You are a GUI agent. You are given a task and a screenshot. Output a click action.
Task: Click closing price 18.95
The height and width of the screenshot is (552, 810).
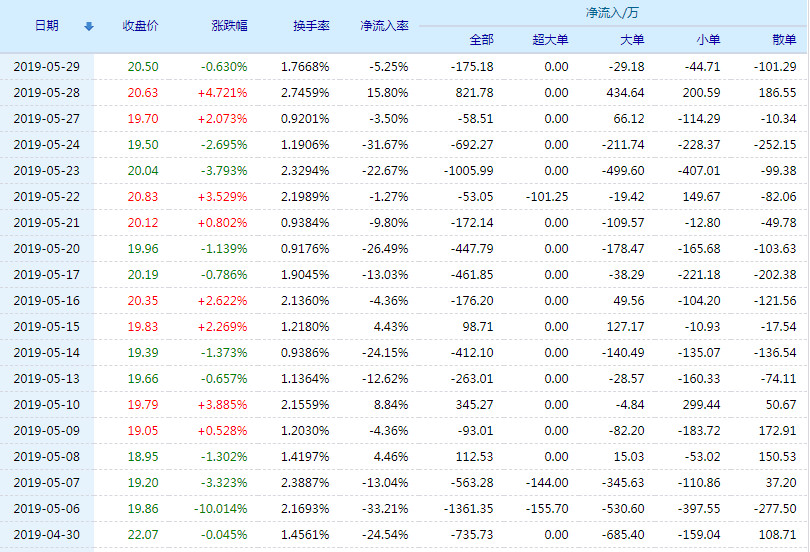click(143, 456)
